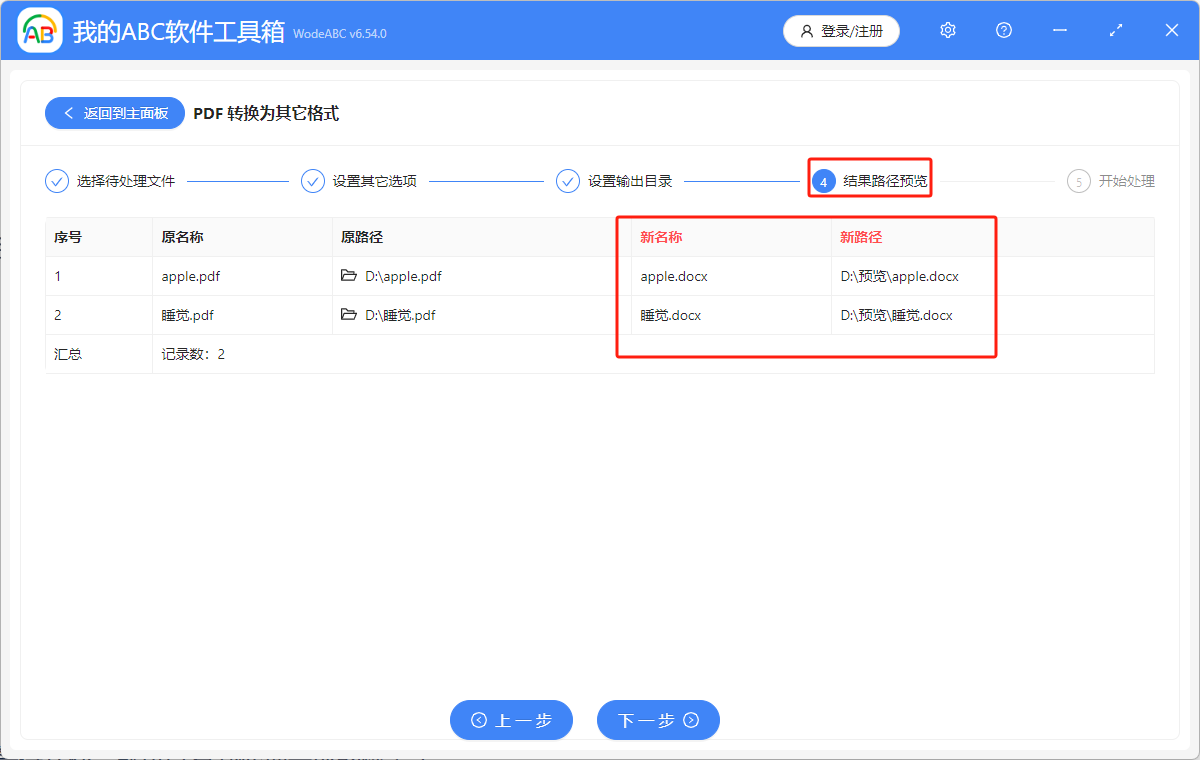Click the back arrow in 返回到主面板
Screen dimensions: 1200x760
click(x=68, y=112)
